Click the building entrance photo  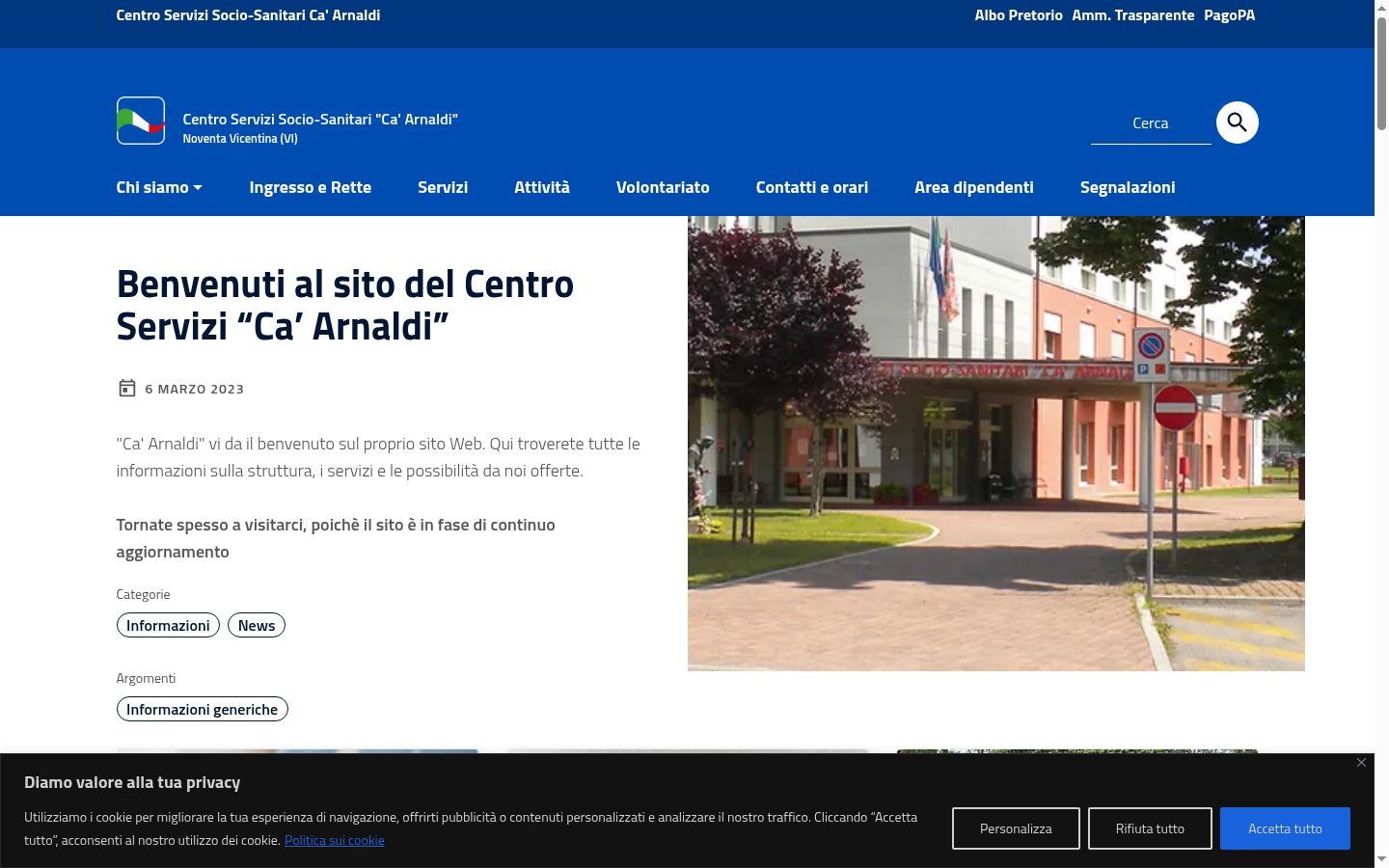pos(996,444)
